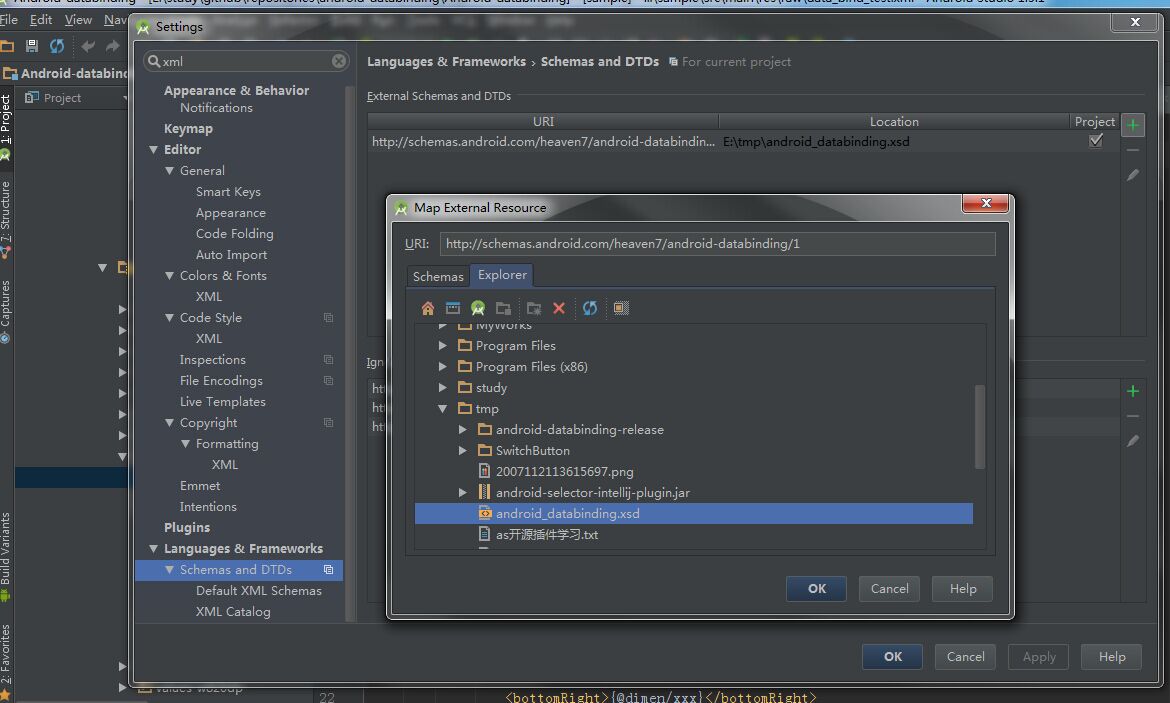Collapse the Editor settings group
1170x703 pixels.
(154, 149)
